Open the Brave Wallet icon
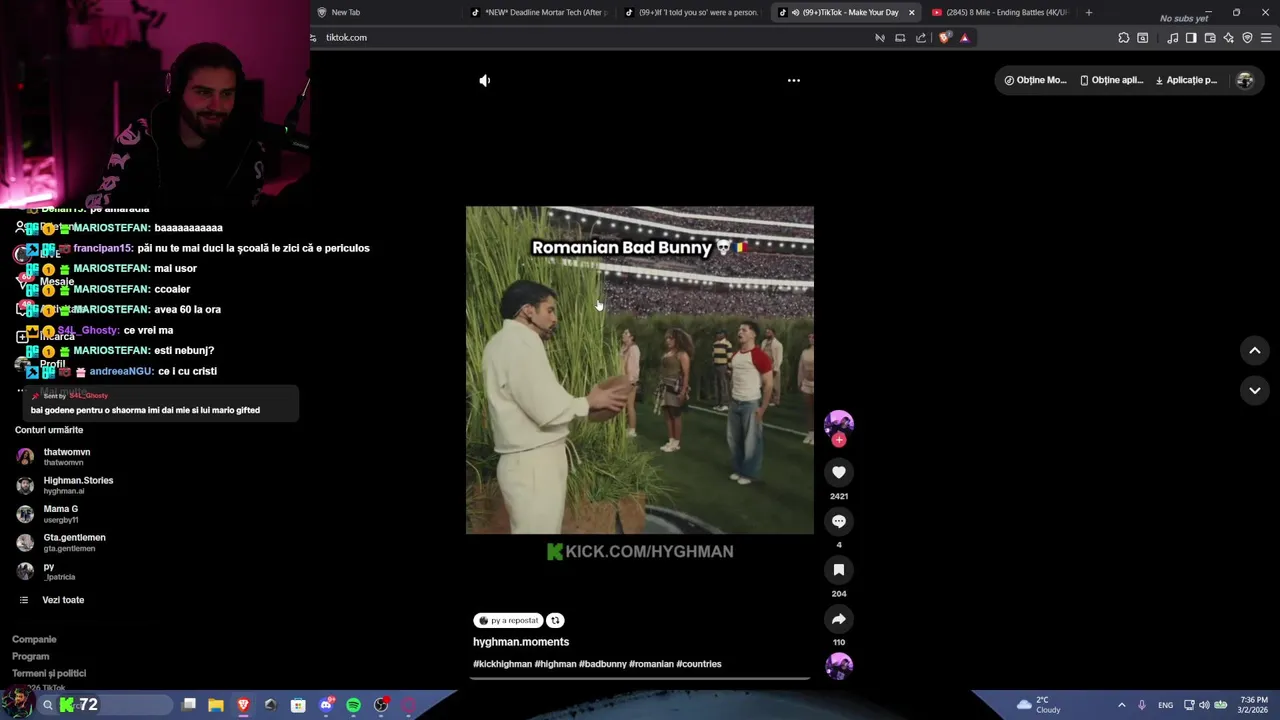The height and width of the screenshot is (720, 1280). click(1210, 38)
